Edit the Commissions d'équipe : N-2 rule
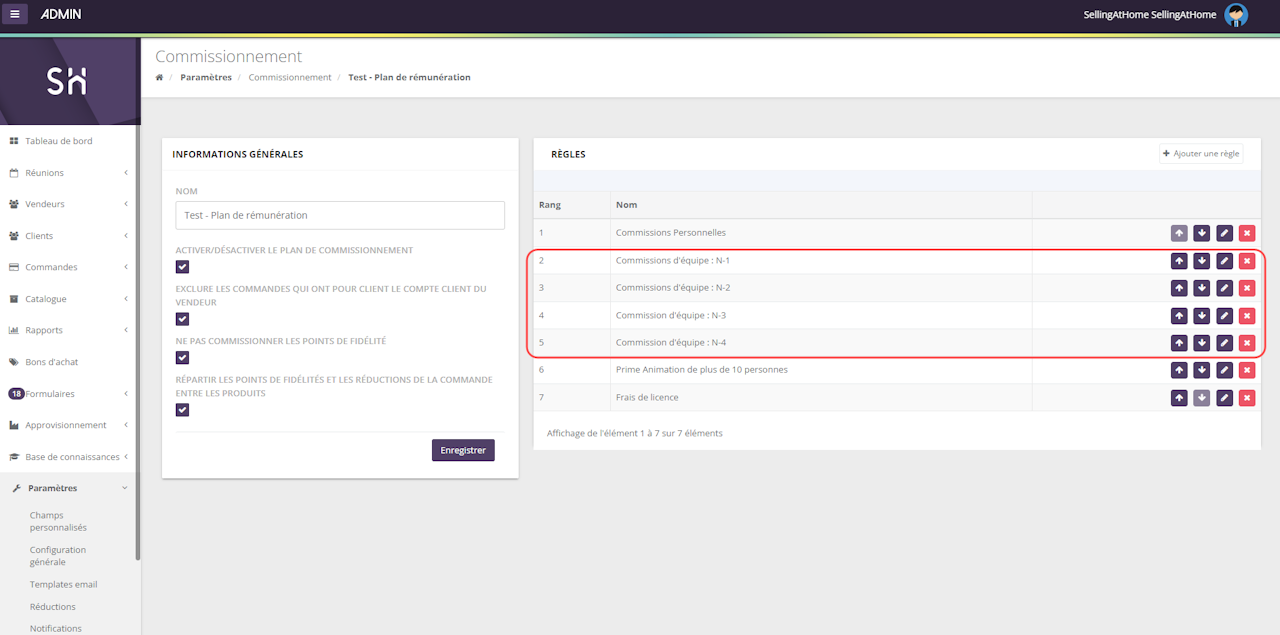This screenshot has height=635, width=1280. 1224,288
